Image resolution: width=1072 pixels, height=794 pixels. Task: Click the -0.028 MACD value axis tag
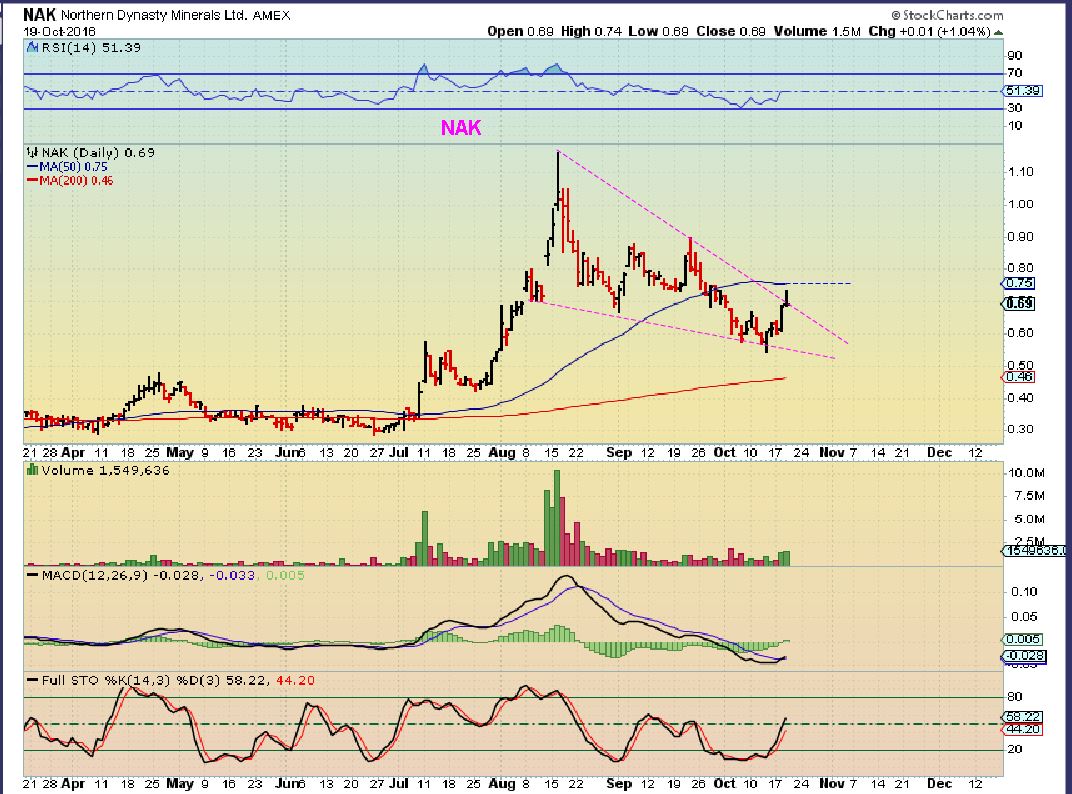coord(1017,656)
